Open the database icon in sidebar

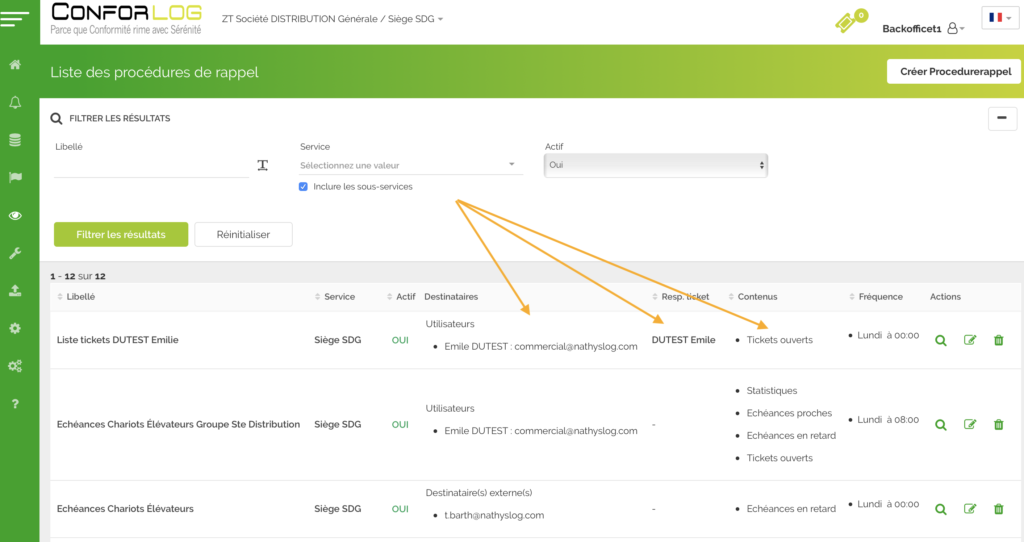tap(15, 140)
